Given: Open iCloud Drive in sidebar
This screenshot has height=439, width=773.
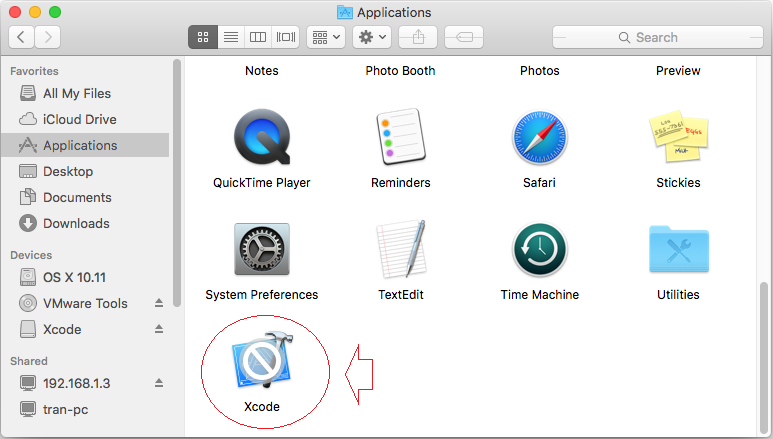Looking at the screenshot, I should [85, 119].
